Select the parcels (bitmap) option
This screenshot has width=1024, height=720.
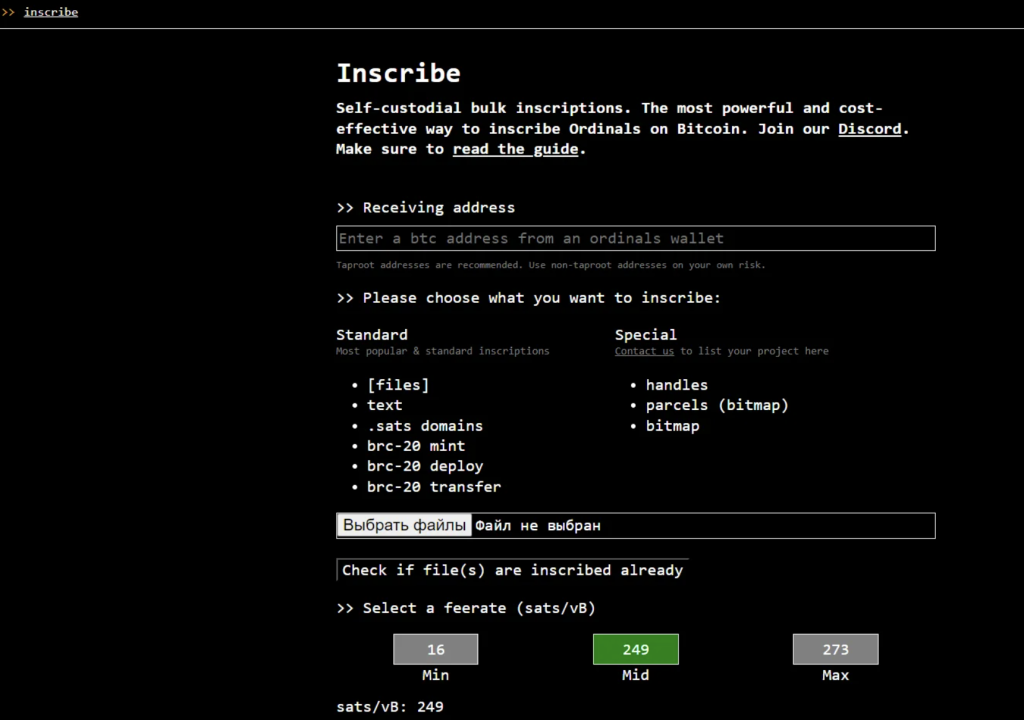click(x=717, y=405)
